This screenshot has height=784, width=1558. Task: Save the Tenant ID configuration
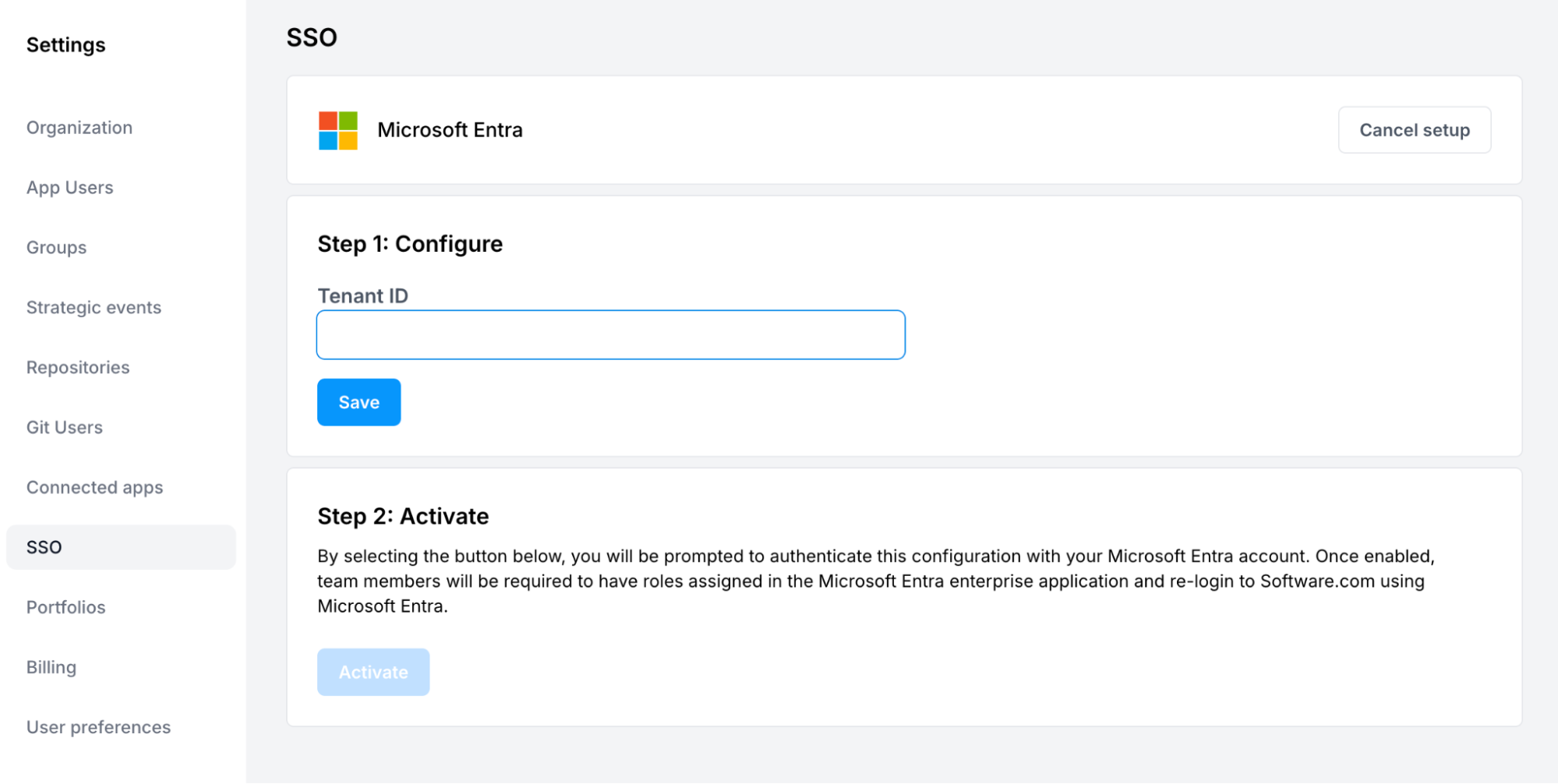point(359,402)
